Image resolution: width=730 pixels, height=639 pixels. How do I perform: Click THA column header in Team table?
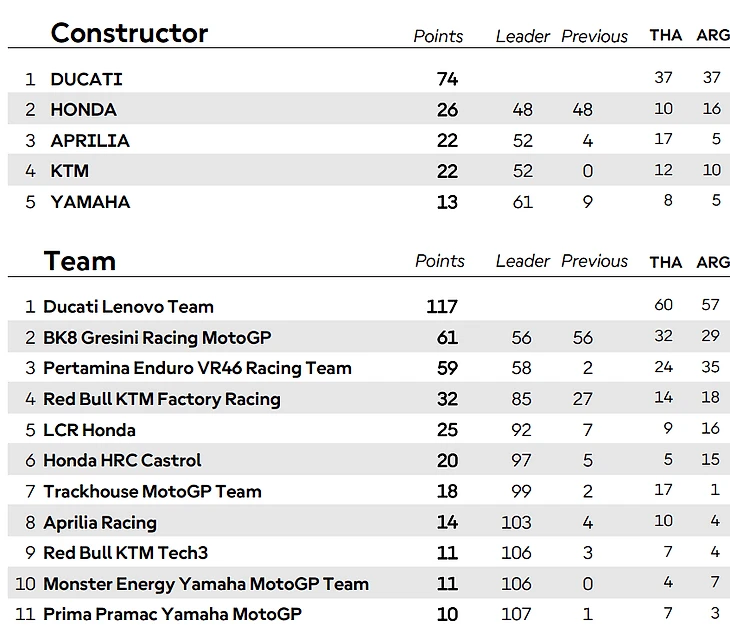click(x=665, y=262)
